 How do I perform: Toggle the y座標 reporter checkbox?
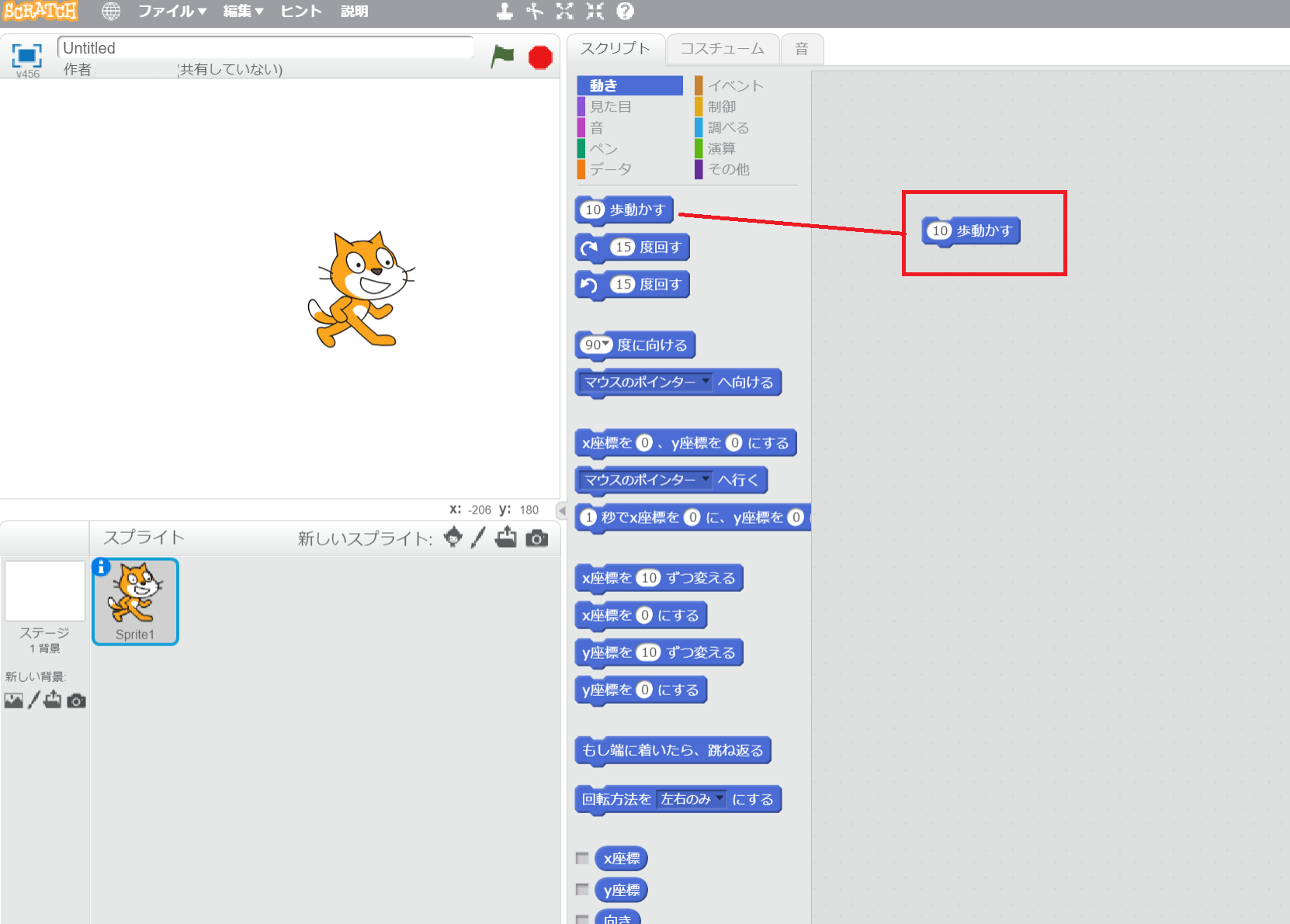click(582, 889)
